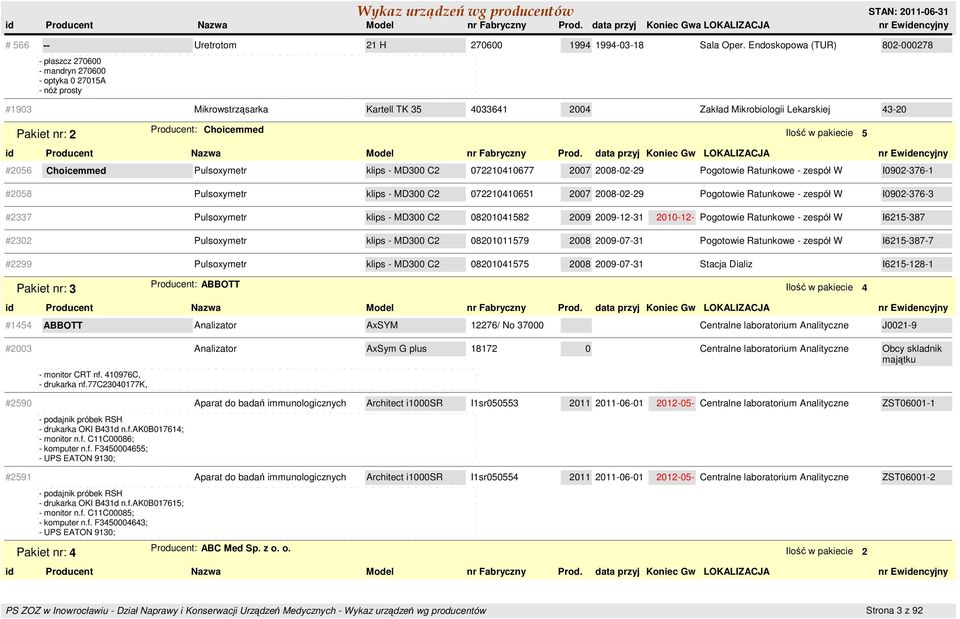Click the 'Pakiet nr: 3' group heading
Screen dimensions: 960x619
[46, 288]
